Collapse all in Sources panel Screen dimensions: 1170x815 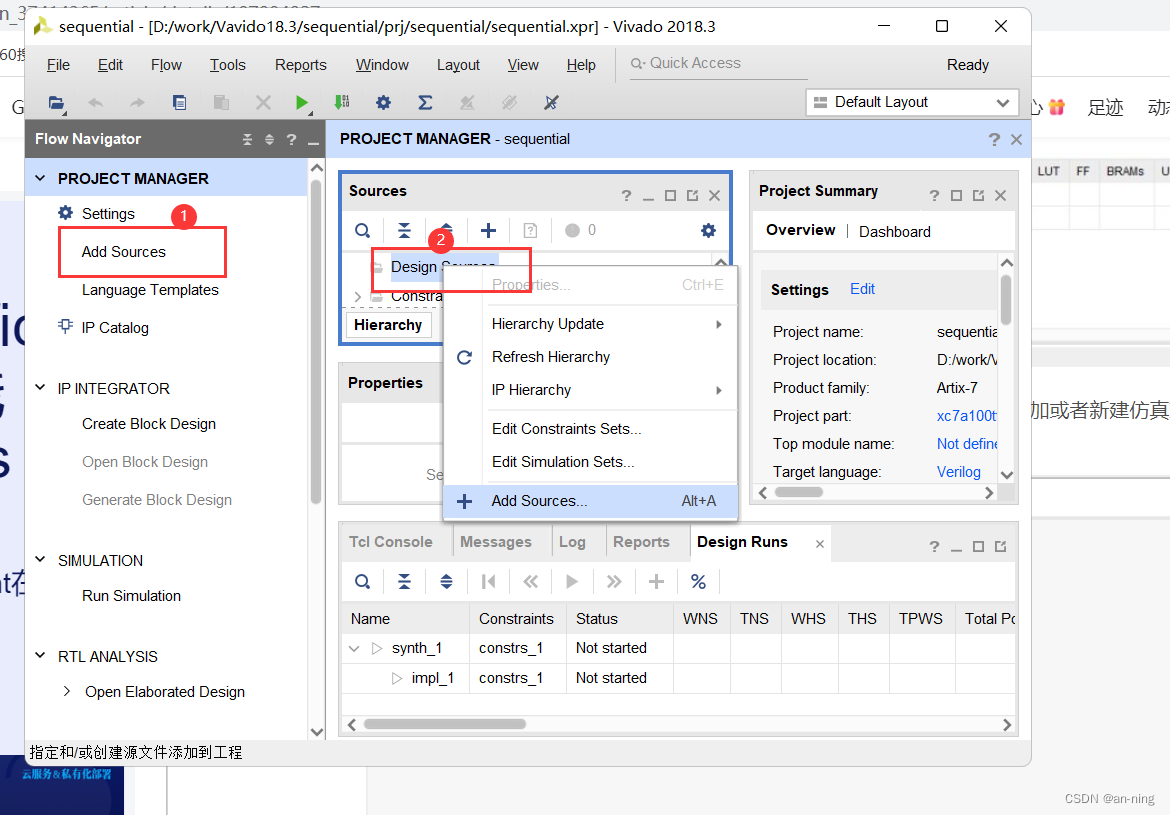click(x=404, y=231)
